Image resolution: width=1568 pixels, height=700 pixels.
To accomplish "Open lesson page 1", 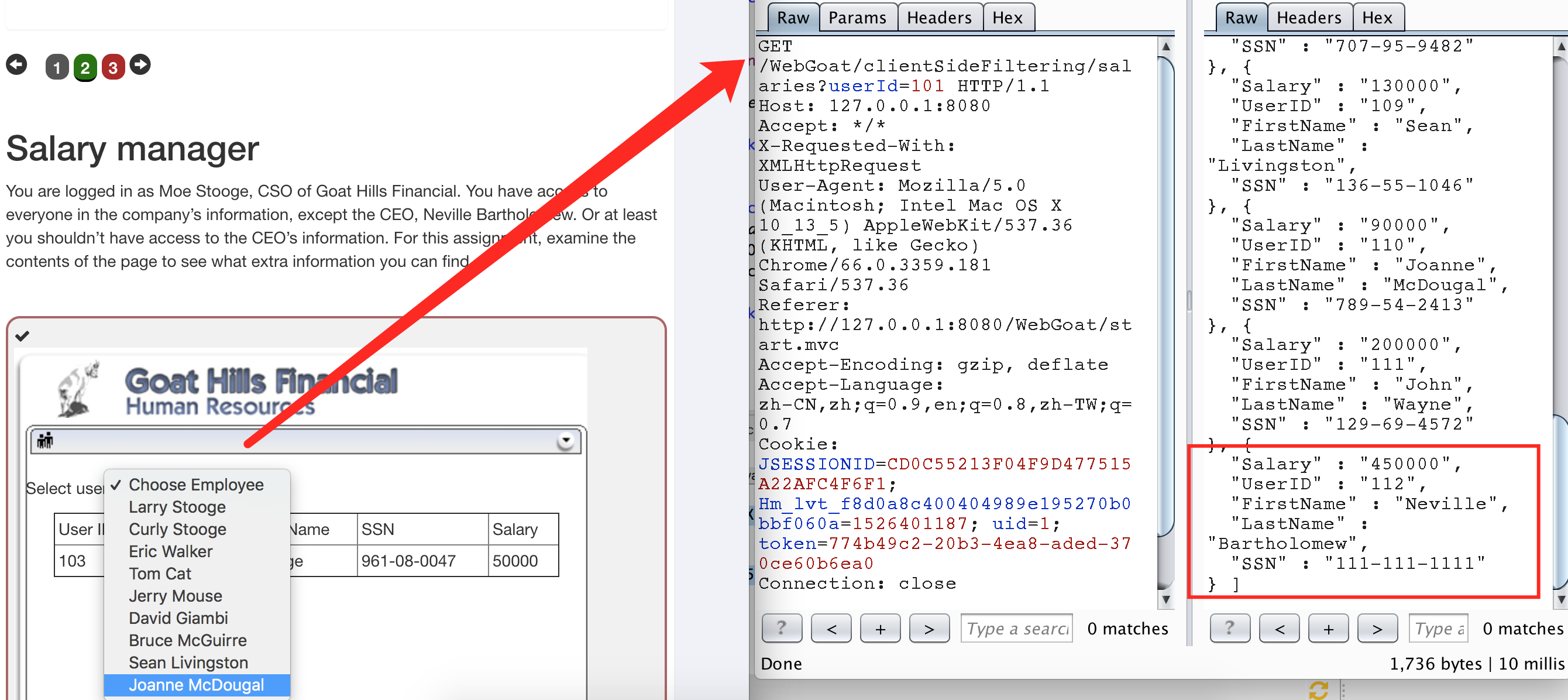I will [57, 67].
